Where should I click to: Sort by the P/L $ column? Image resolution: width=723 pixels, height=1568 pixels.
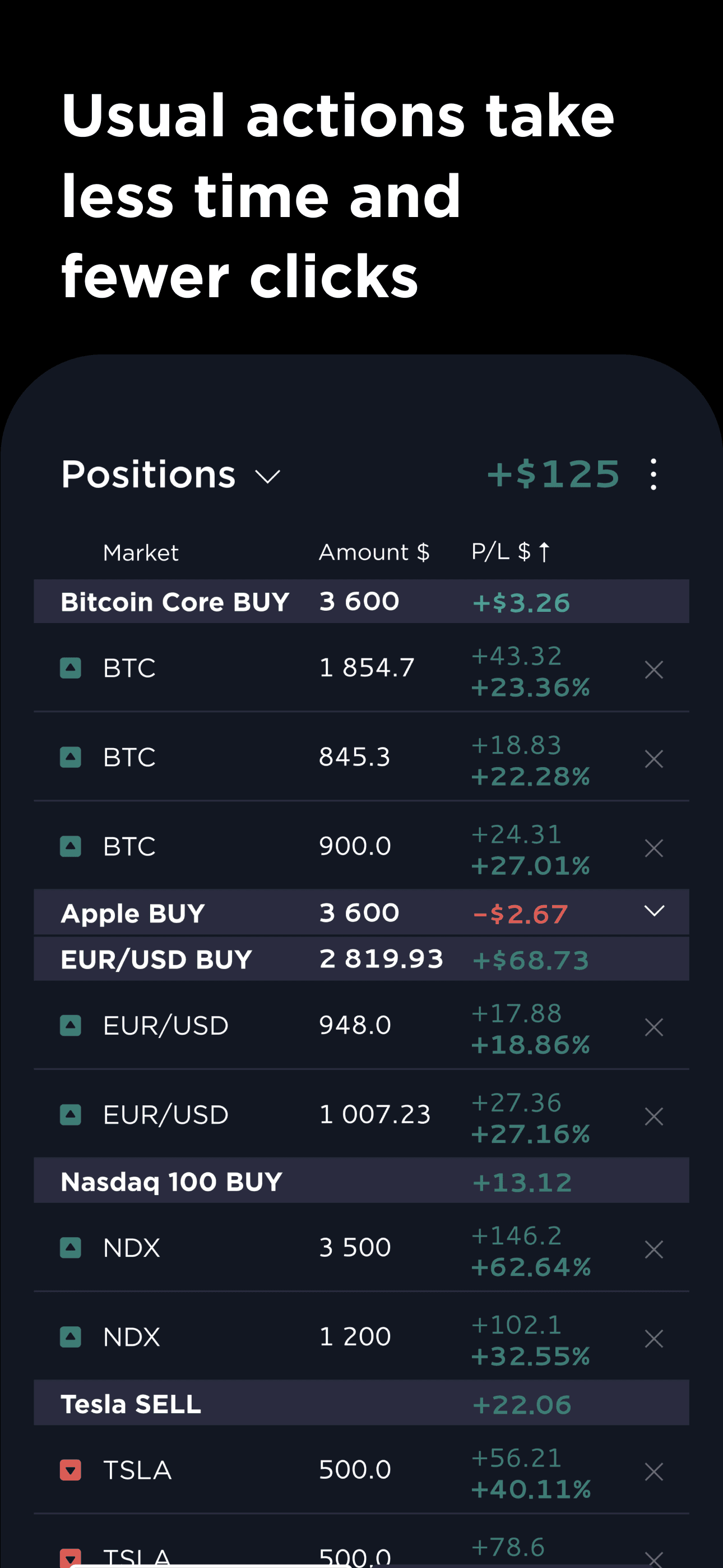click(x=510, y=552)
